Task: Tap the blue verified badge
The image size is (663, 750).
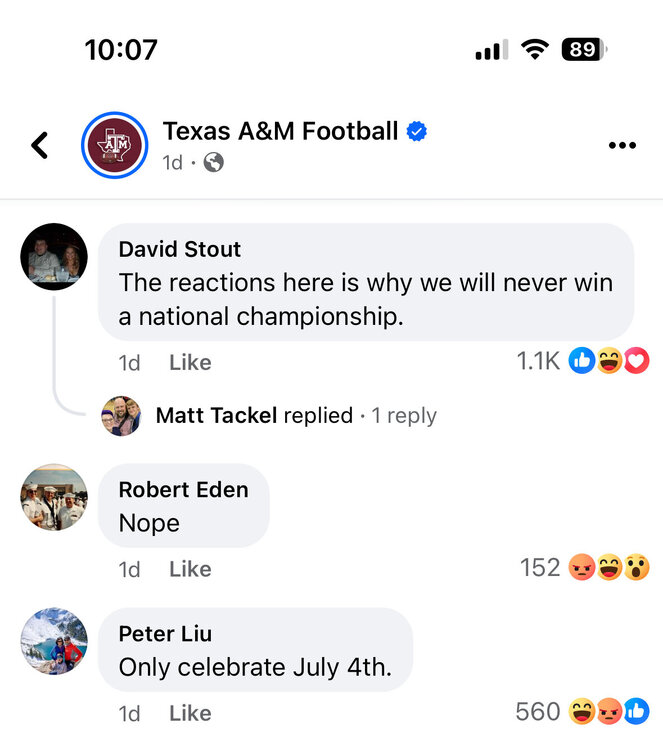Action: [x=417, y=131]
